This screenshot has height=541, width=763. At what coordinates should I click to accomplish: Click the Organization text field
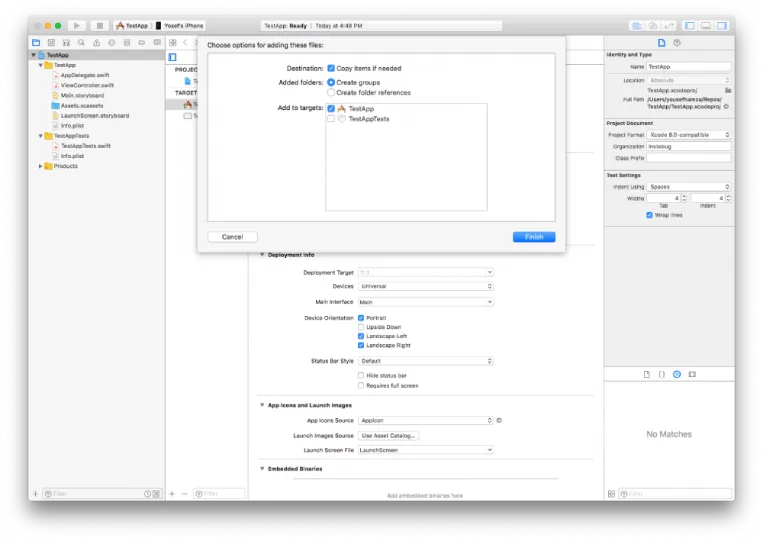[689, 146]
